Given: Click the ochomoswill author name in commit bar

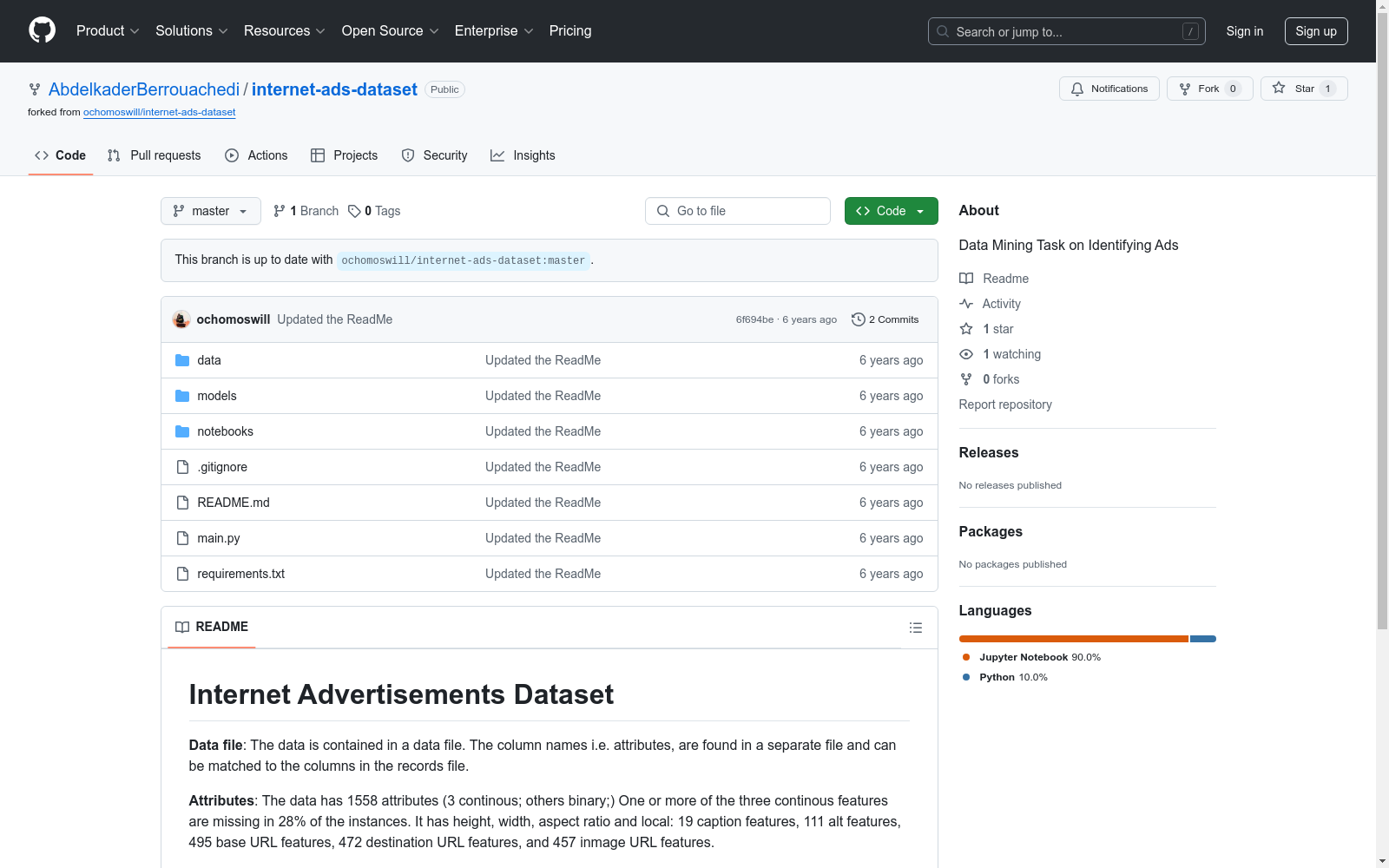Looking at the screenshot, I should click(x=234, y=319).
